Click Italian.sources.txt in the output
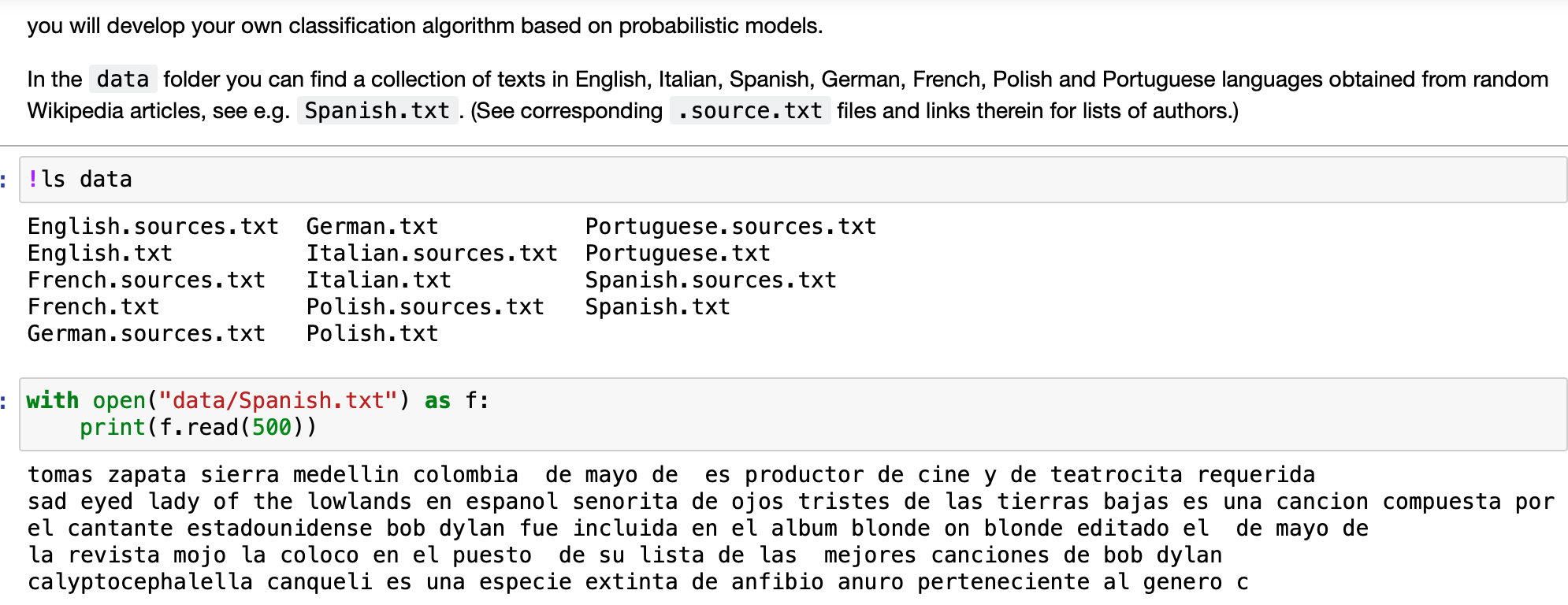This screenshot has height=605, width=1568. pyautogui.click(x=432, y=254)
